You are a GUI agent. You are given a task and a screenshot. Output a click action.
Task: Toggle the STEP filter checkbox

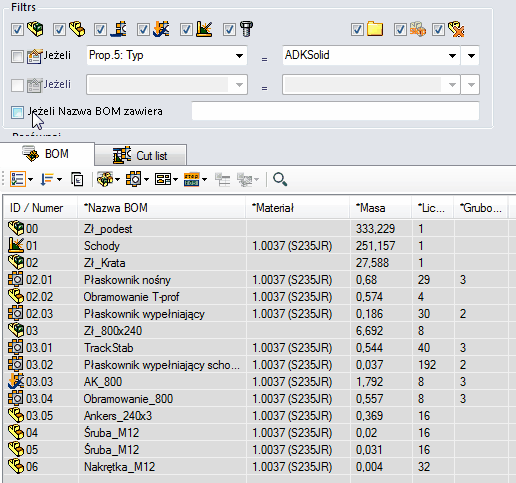(400, 29)
